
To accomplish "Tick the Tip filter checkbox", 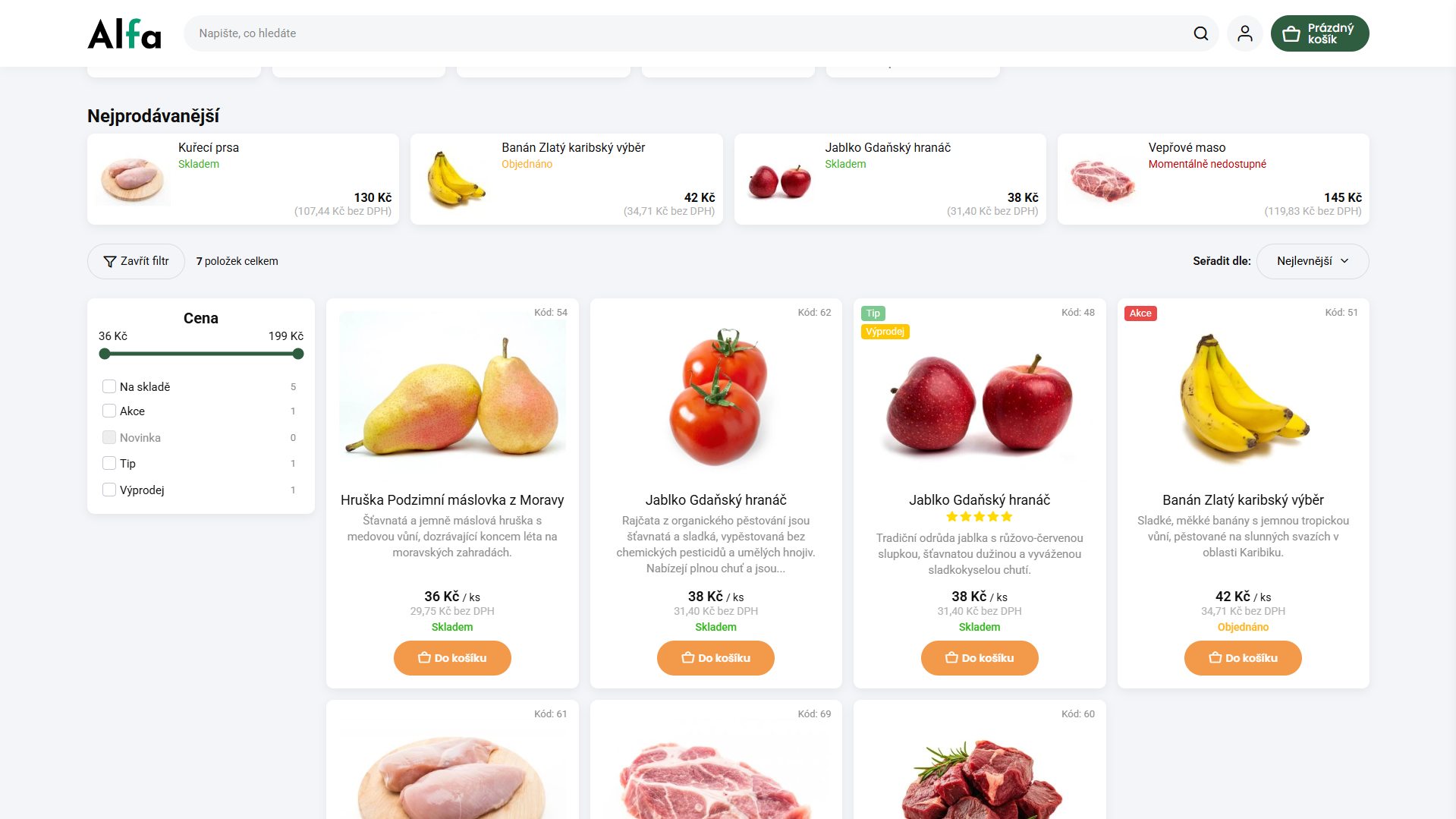I will click(109, 463).
